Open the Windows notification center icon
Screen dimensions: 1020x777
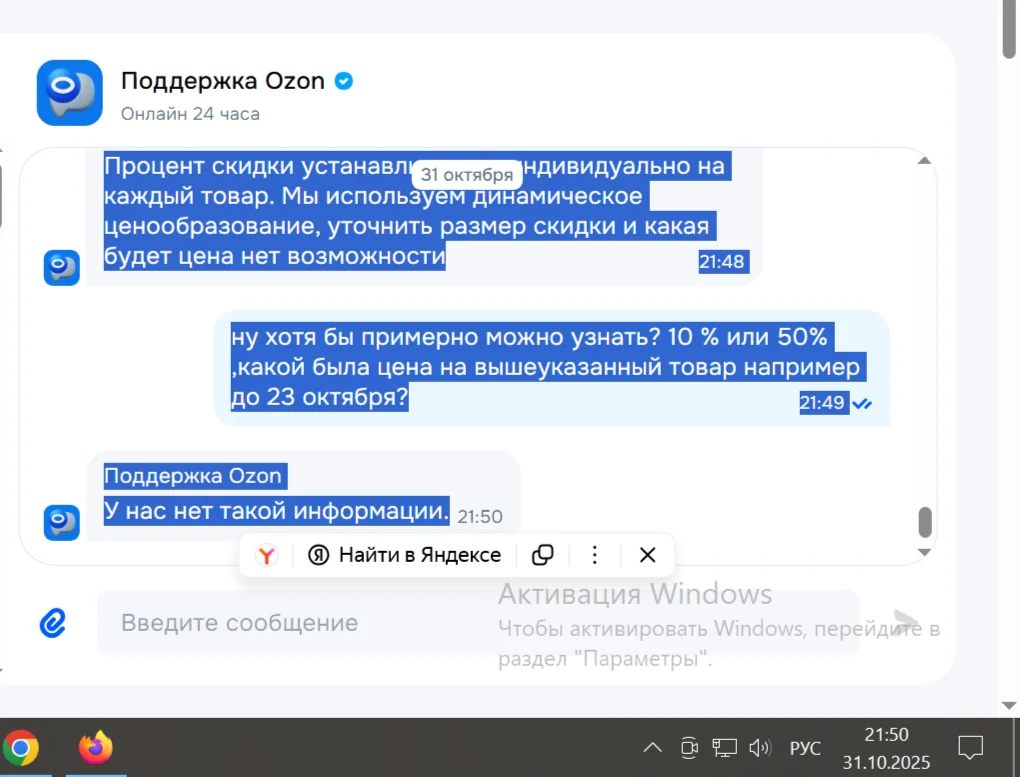(971, 748)
